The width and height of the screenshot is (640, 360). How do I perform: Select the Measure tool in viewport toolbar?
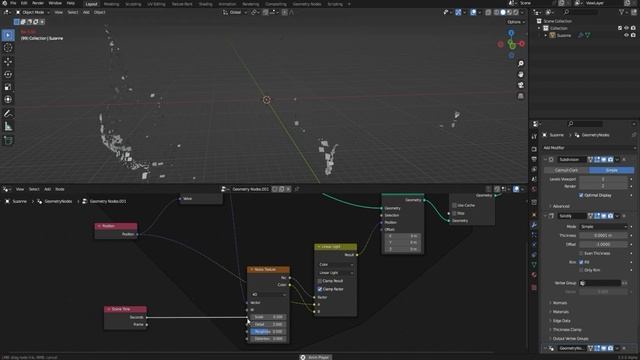click(8, 127)
